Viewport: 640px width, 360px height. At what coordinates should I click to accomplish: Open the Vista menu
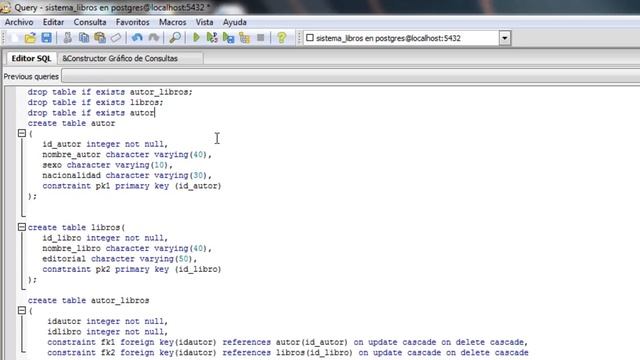(204, 22)
